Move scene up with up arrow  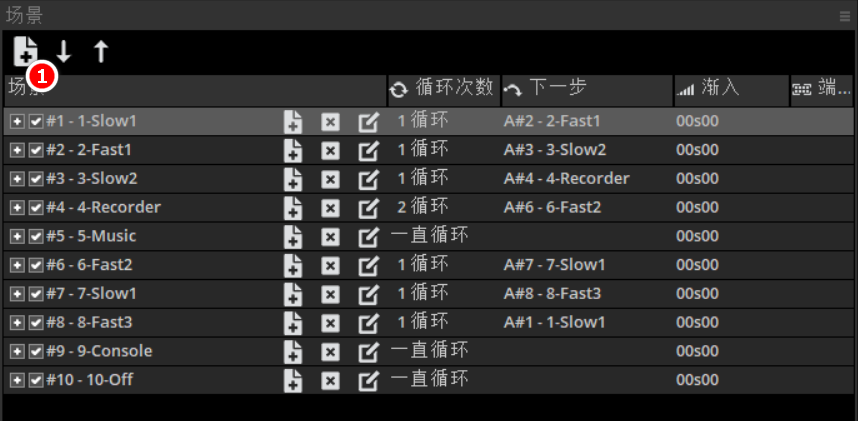tap(101, 52)
